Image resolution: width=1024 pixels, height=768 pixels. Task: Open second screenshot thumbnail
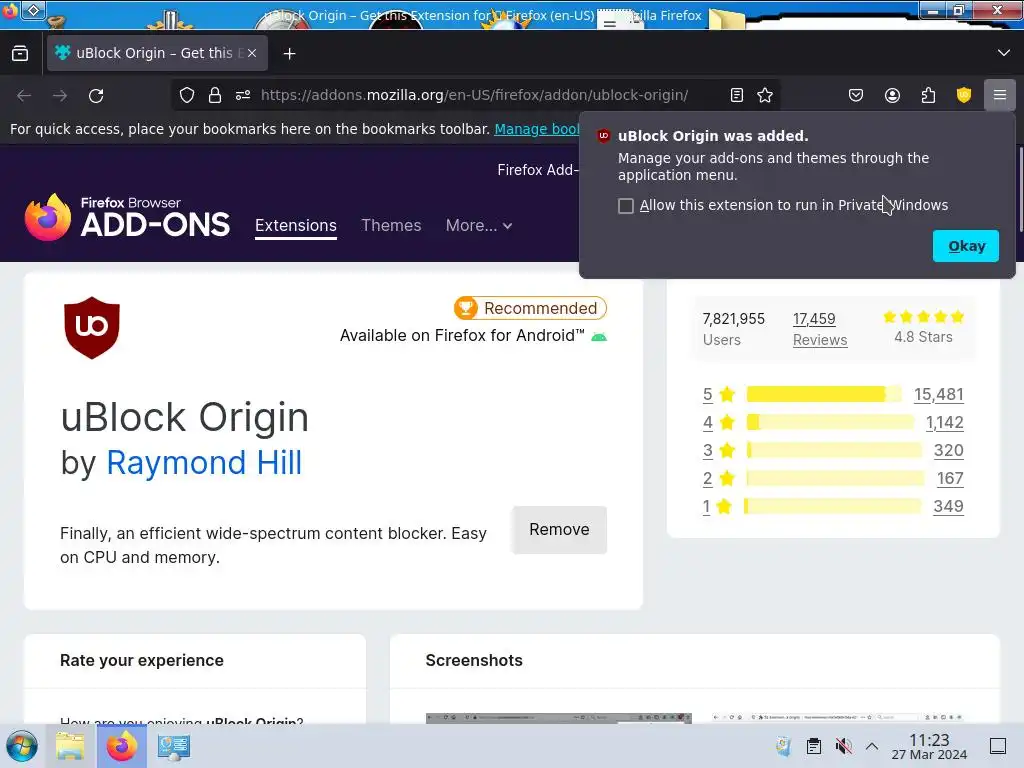coord(838,718)
